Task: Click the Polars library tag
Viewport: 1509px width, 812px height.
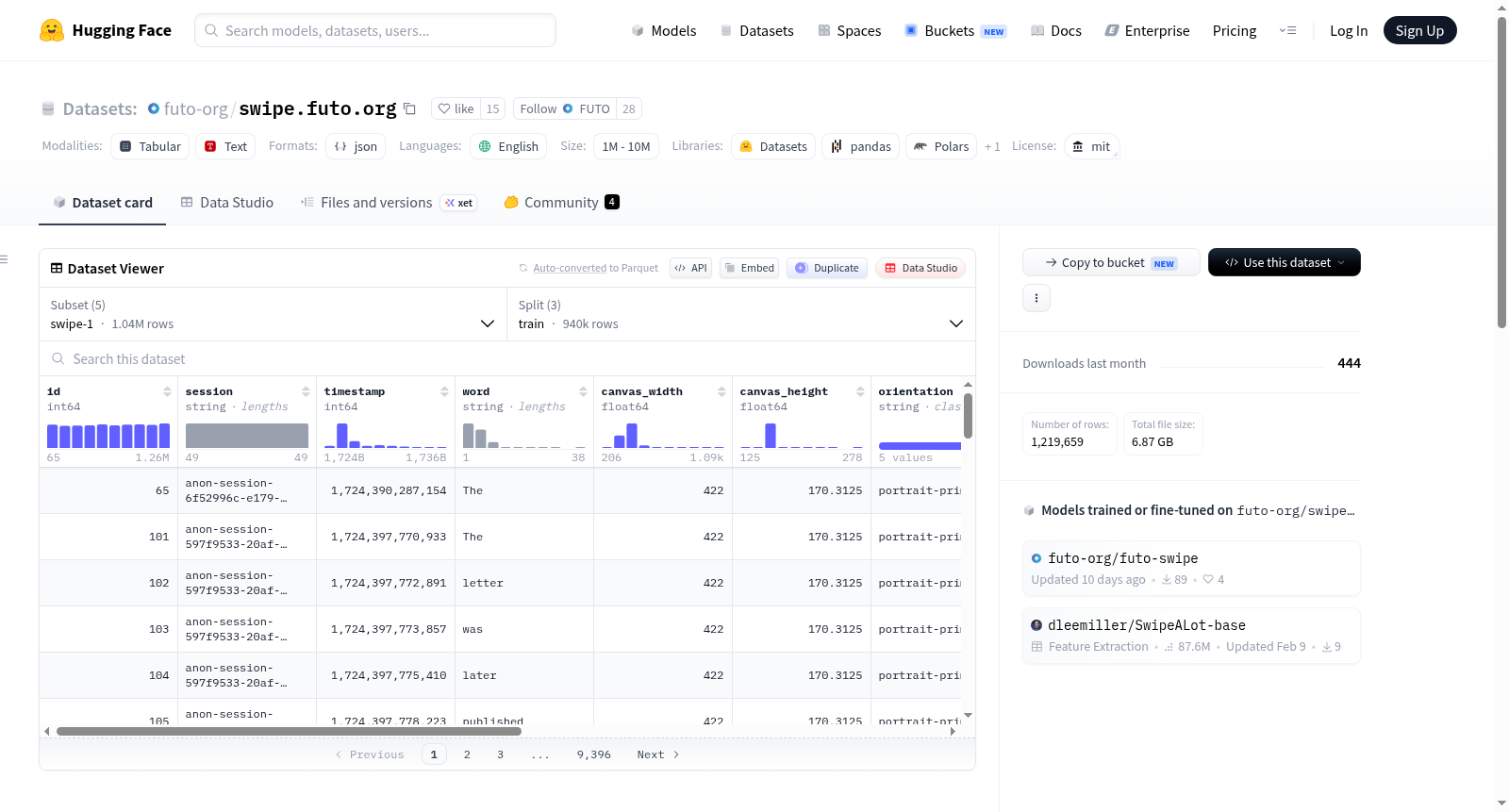Action: tap(941, 146)
